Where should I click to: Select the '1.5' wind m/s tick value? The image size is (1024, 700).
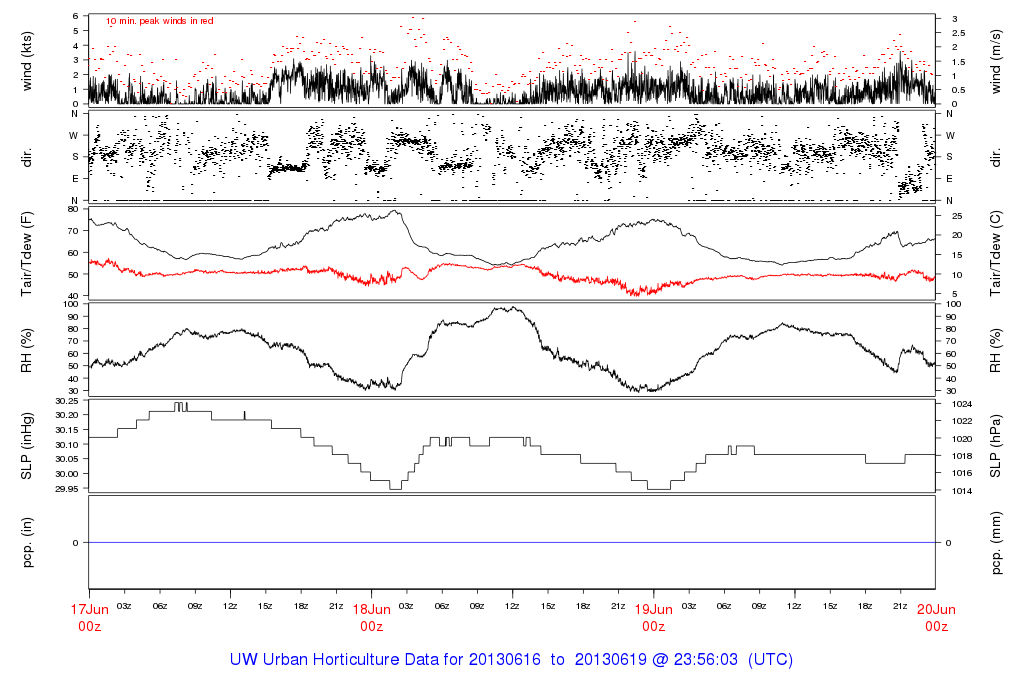click(x=958, y=62)
